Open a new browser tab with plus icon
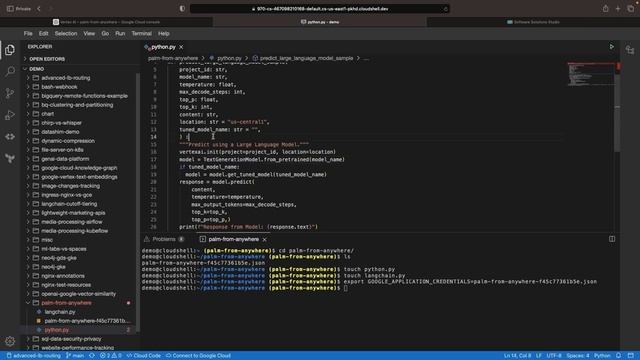 coord(618,9)
